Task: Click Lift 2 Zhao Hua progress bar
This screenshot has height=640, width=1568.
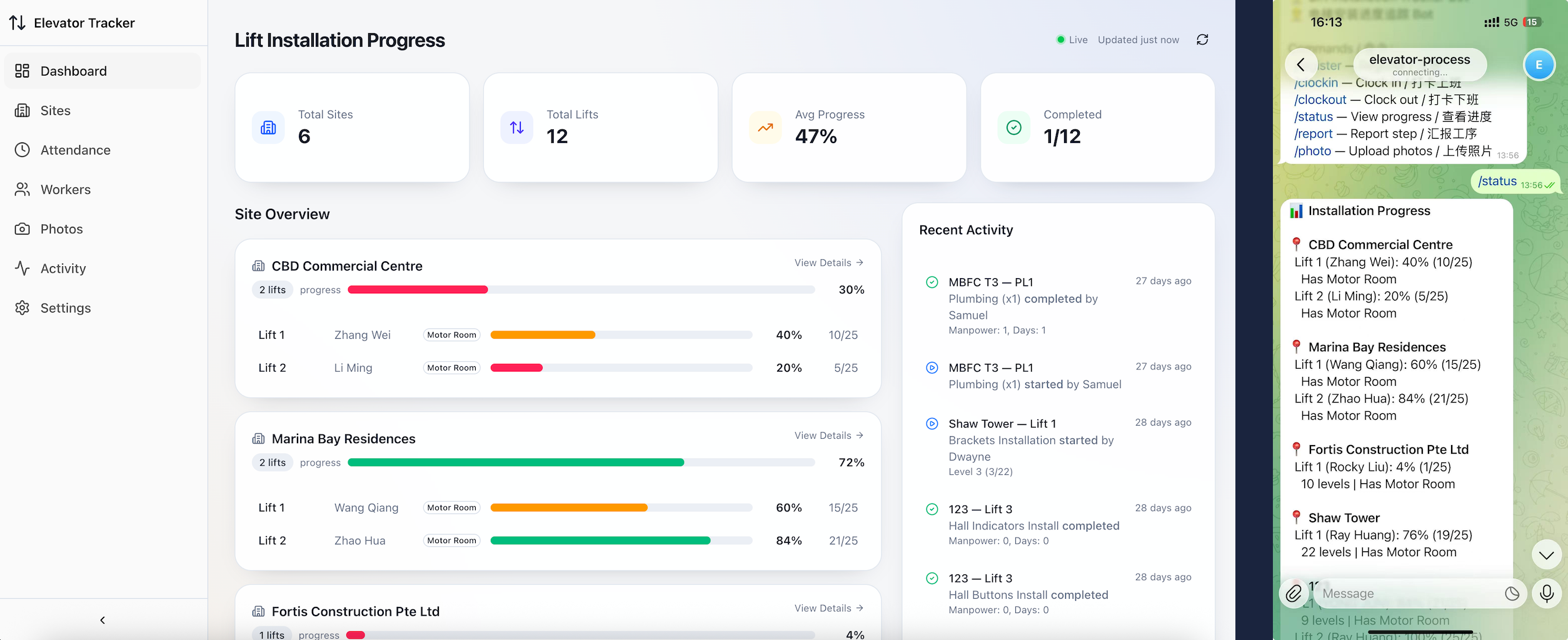Action: 621,540
